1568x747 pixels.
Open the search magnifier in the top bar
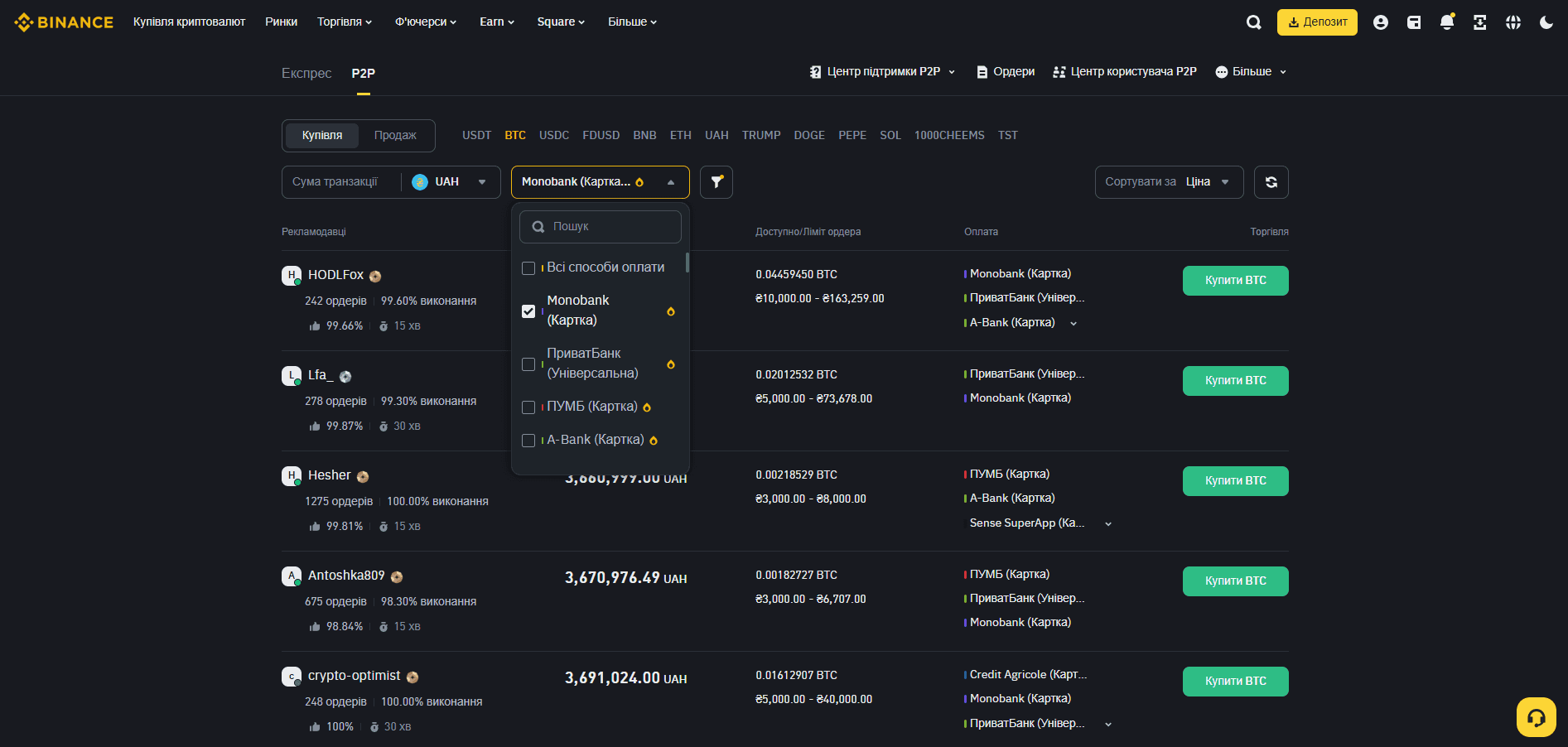click(x=1254, y=22)
